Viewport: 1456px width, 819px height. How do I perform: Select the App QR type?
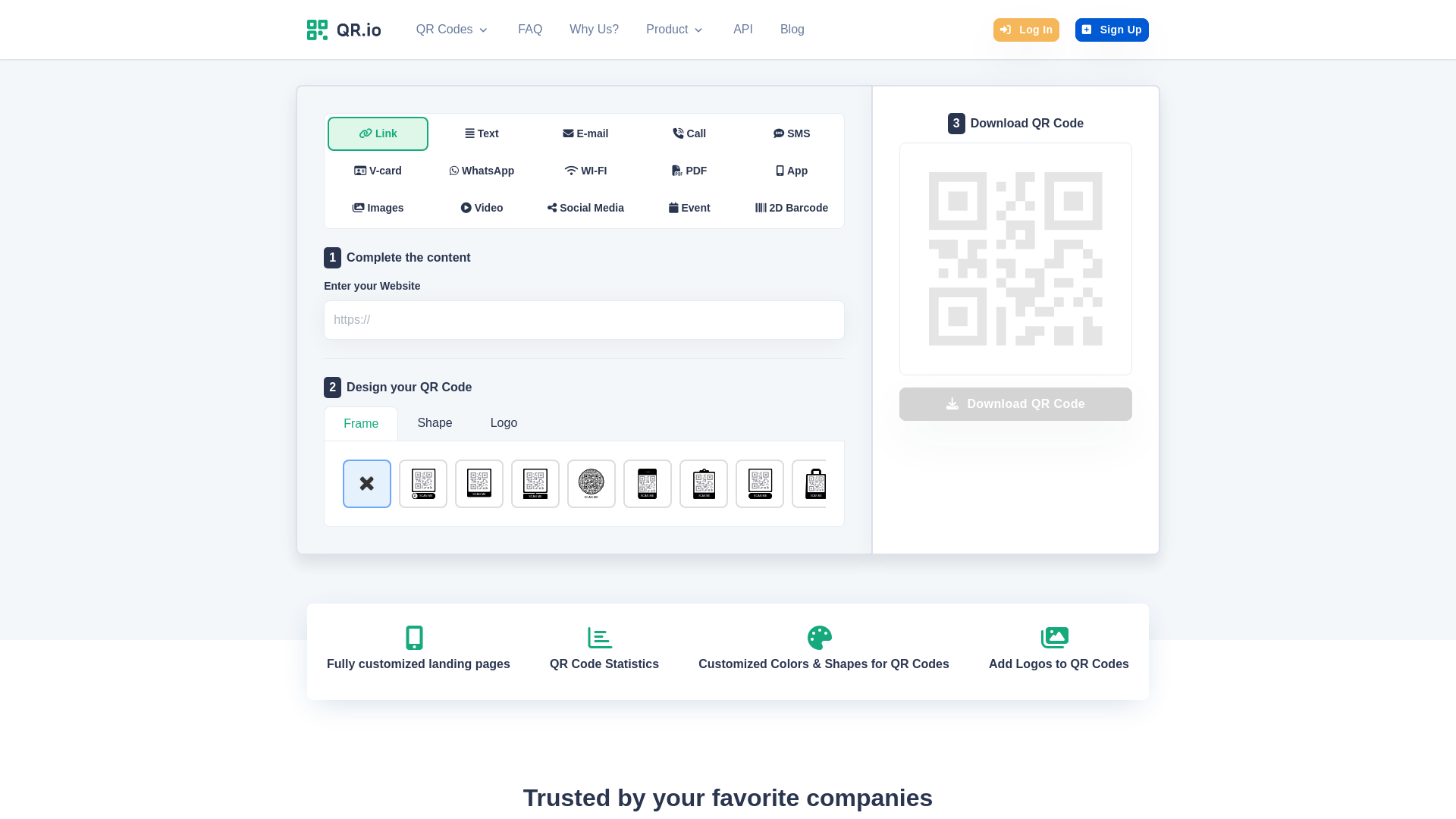[x=792, y=171]
